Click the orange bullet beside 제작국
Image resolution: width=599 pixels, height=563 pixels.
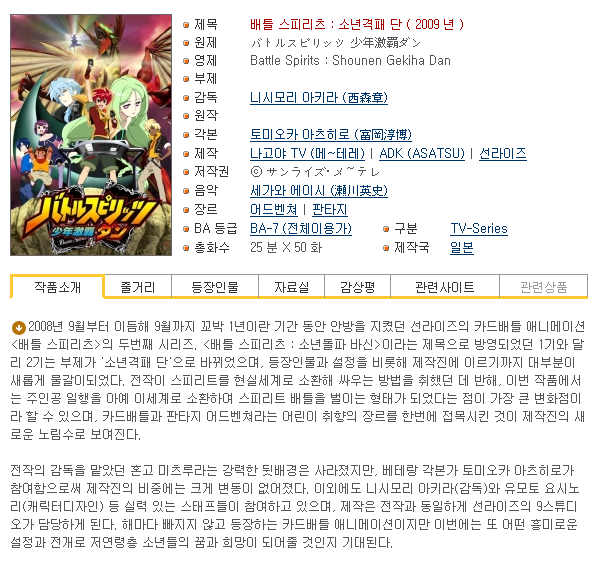386,248
